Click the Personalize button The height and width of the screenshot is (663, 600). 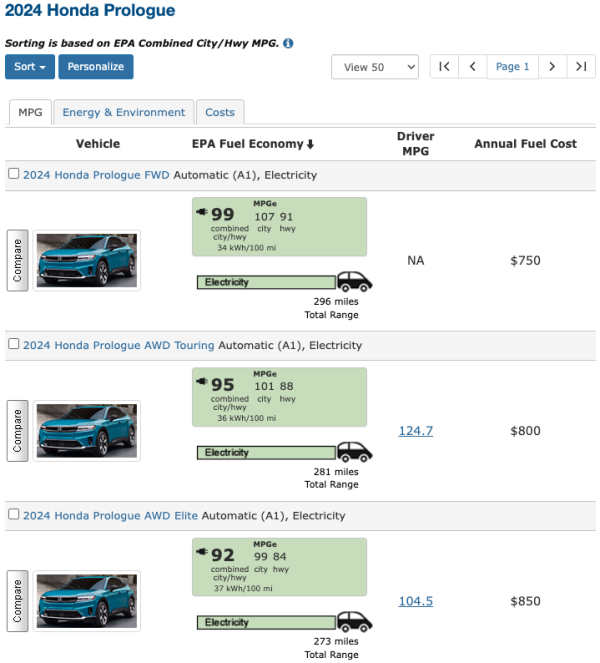point(96,67)
